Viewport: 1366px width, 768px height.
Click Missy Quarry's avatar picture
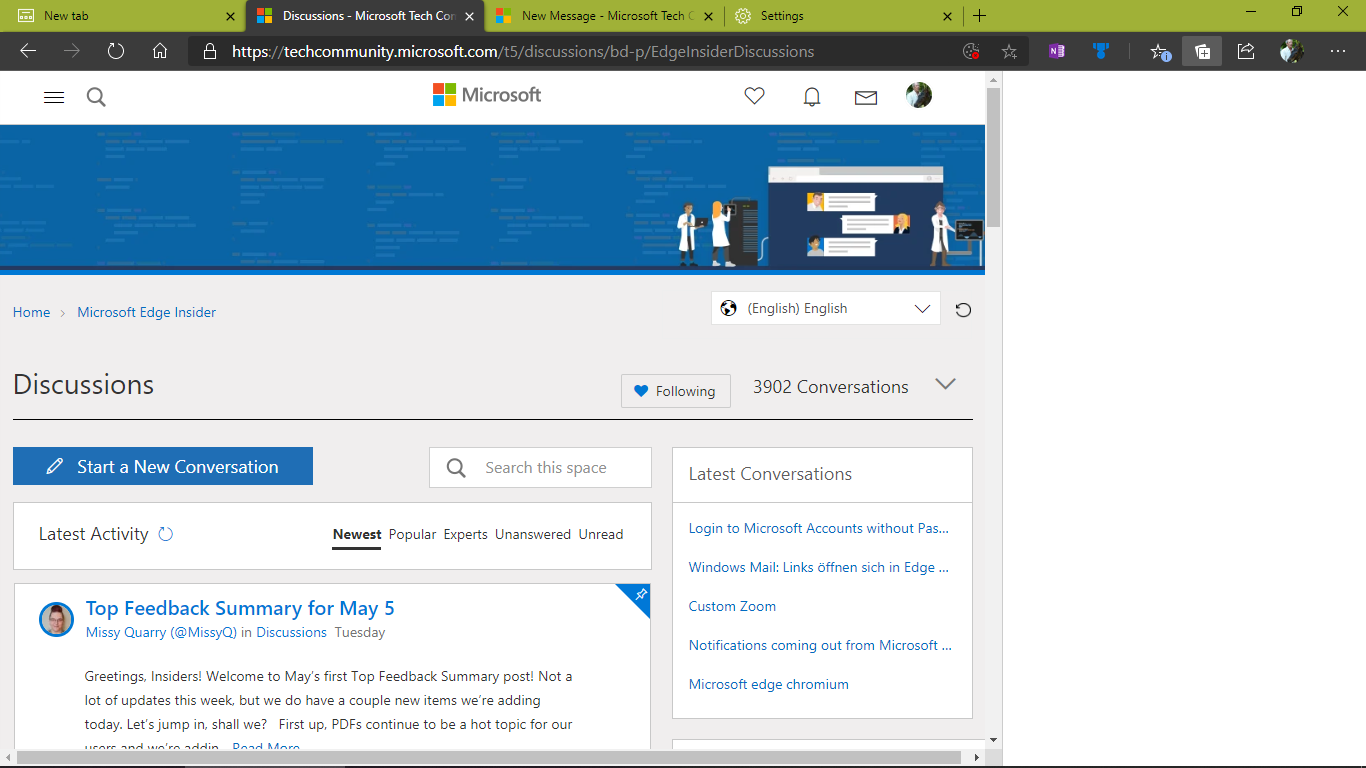[x=56, y=620]
